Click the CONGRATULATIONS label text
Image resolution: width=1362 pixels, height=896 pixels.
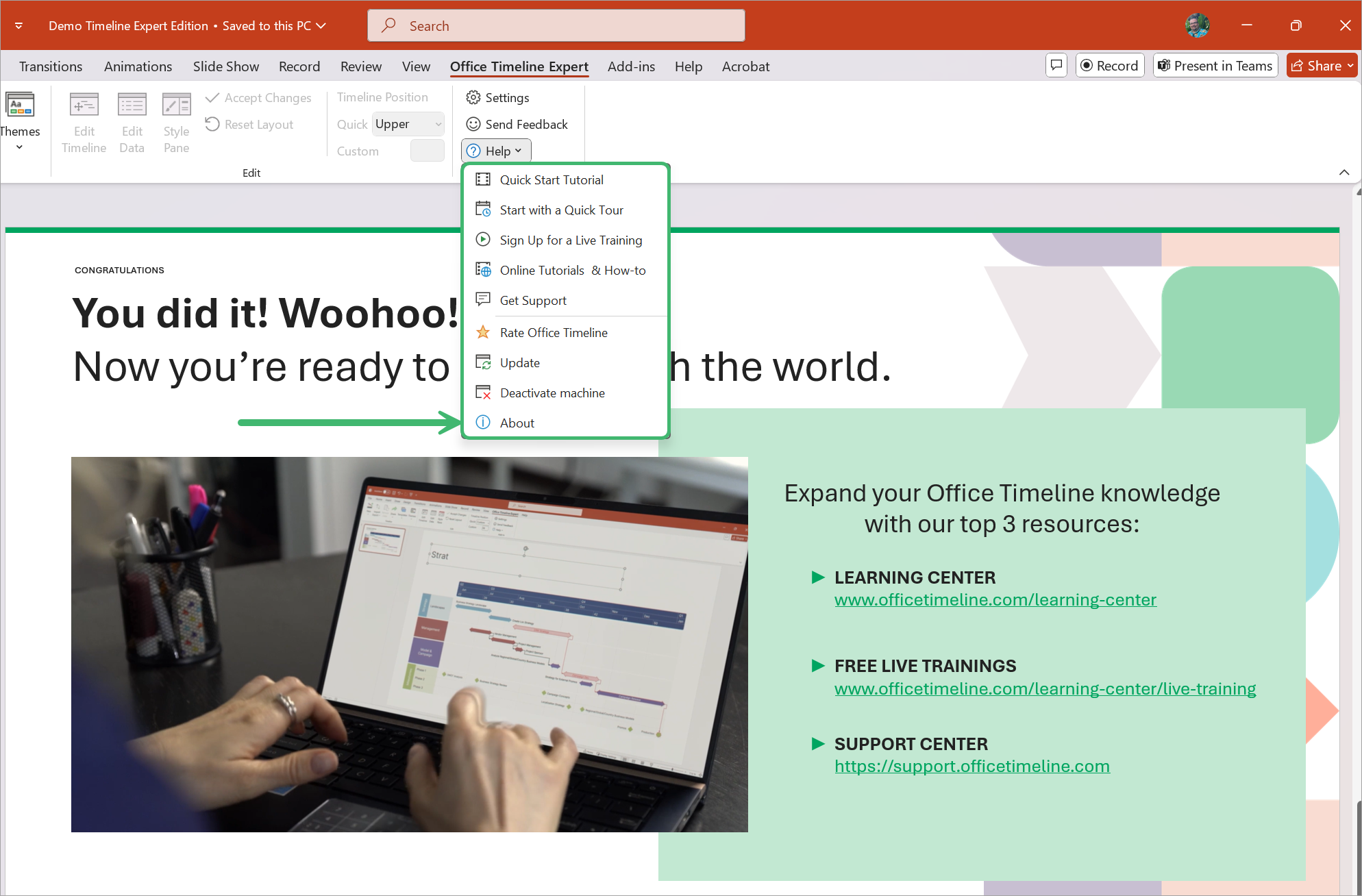119,271
